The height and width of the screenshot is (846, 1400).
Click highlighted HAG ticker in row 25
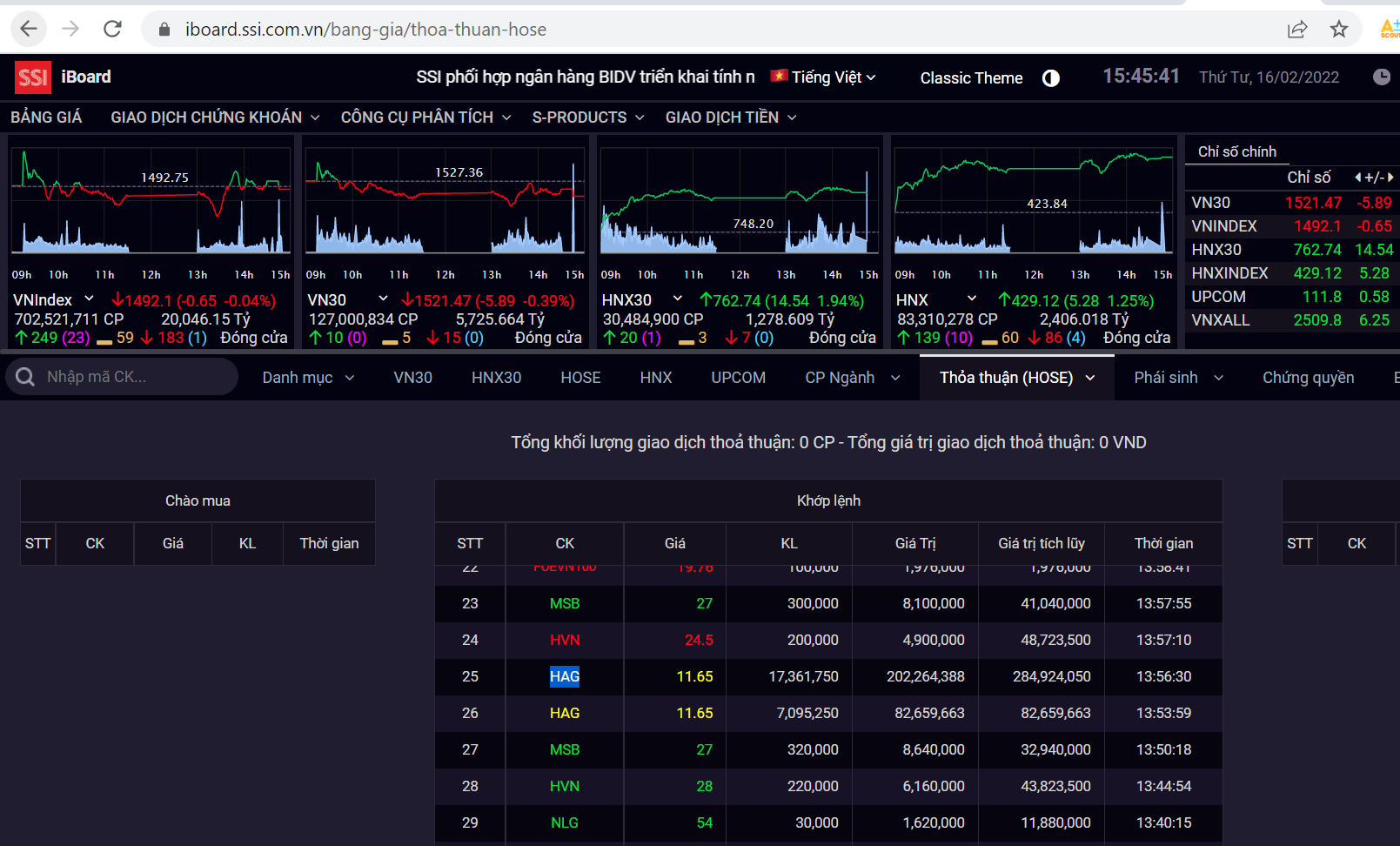(565, 676)
